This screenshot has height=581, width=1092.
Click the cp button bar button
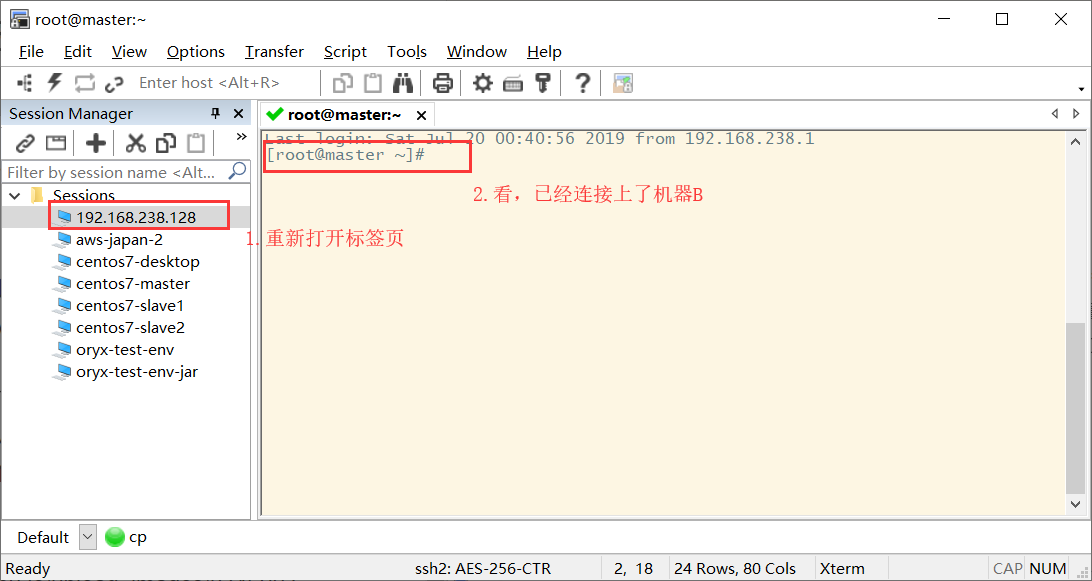(x=126, y=537)
